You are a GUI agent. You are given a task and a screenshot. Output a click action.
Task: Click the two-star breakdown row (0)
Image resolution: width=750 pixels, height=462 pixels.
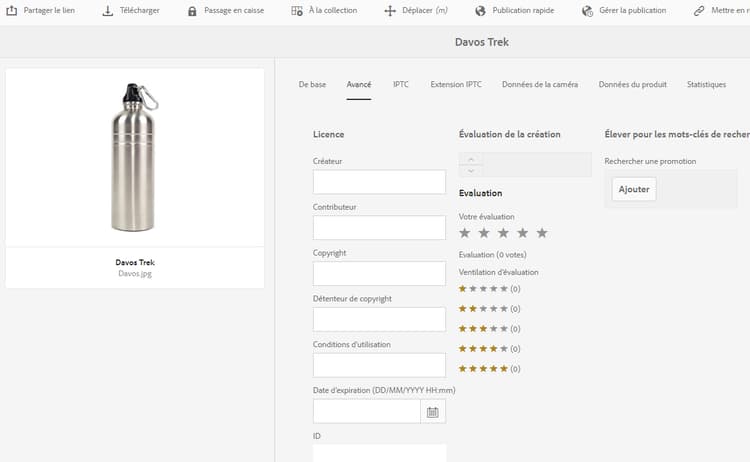tap(489, 309)
